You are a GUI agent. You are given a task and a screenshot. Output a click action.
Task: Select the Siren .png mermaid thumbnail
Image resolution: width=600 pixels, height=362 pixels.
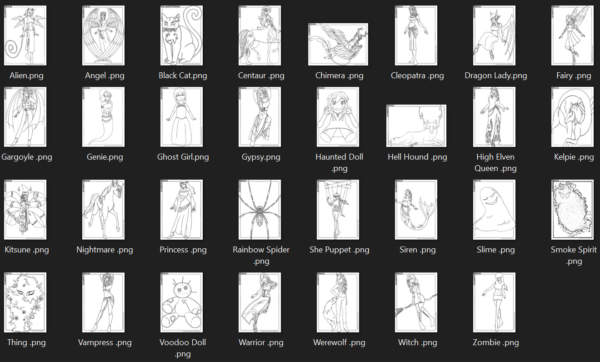[x=416, y=210]
